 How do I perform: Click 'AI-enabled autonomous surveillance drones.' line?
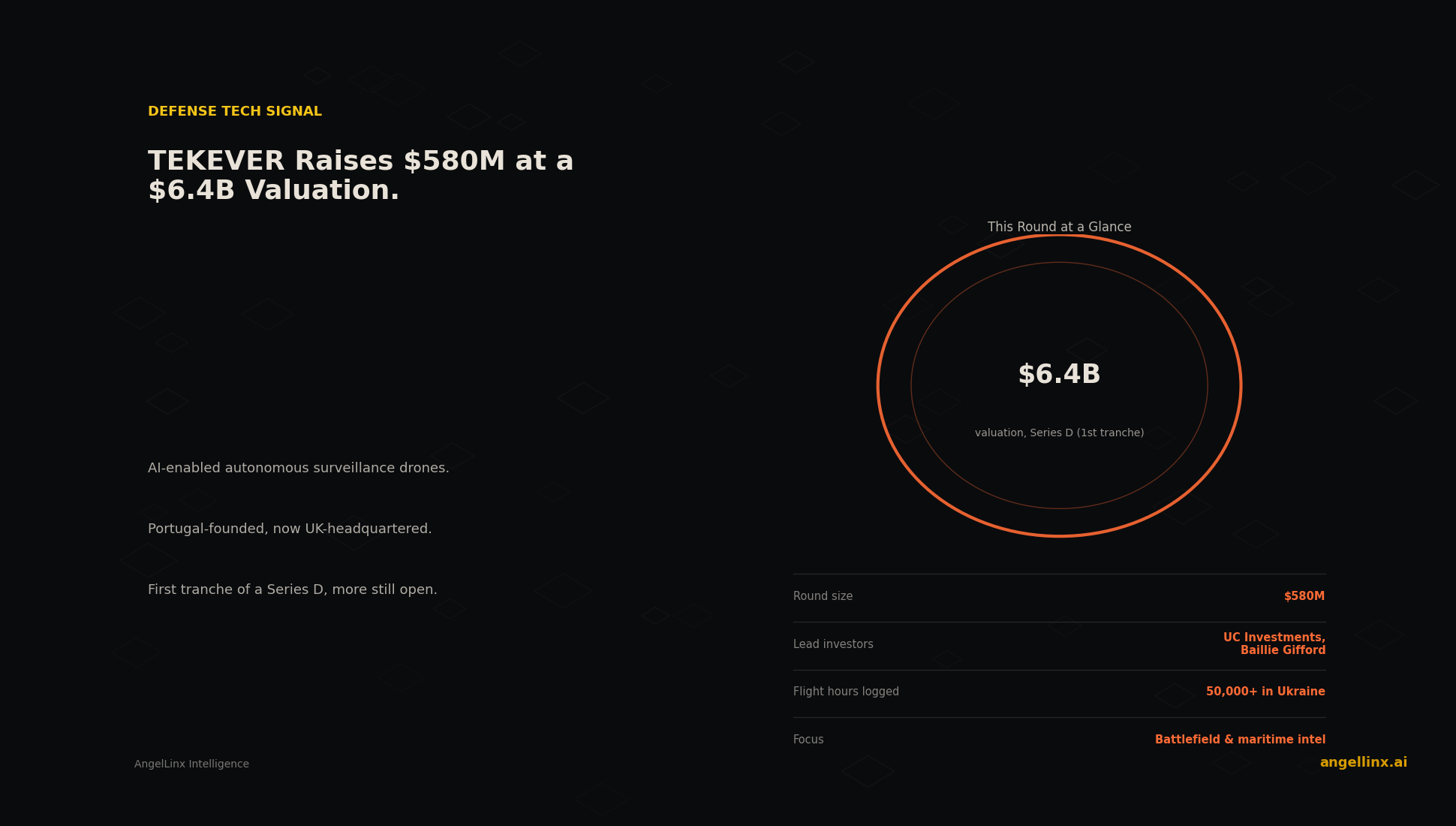click(299, 468)
